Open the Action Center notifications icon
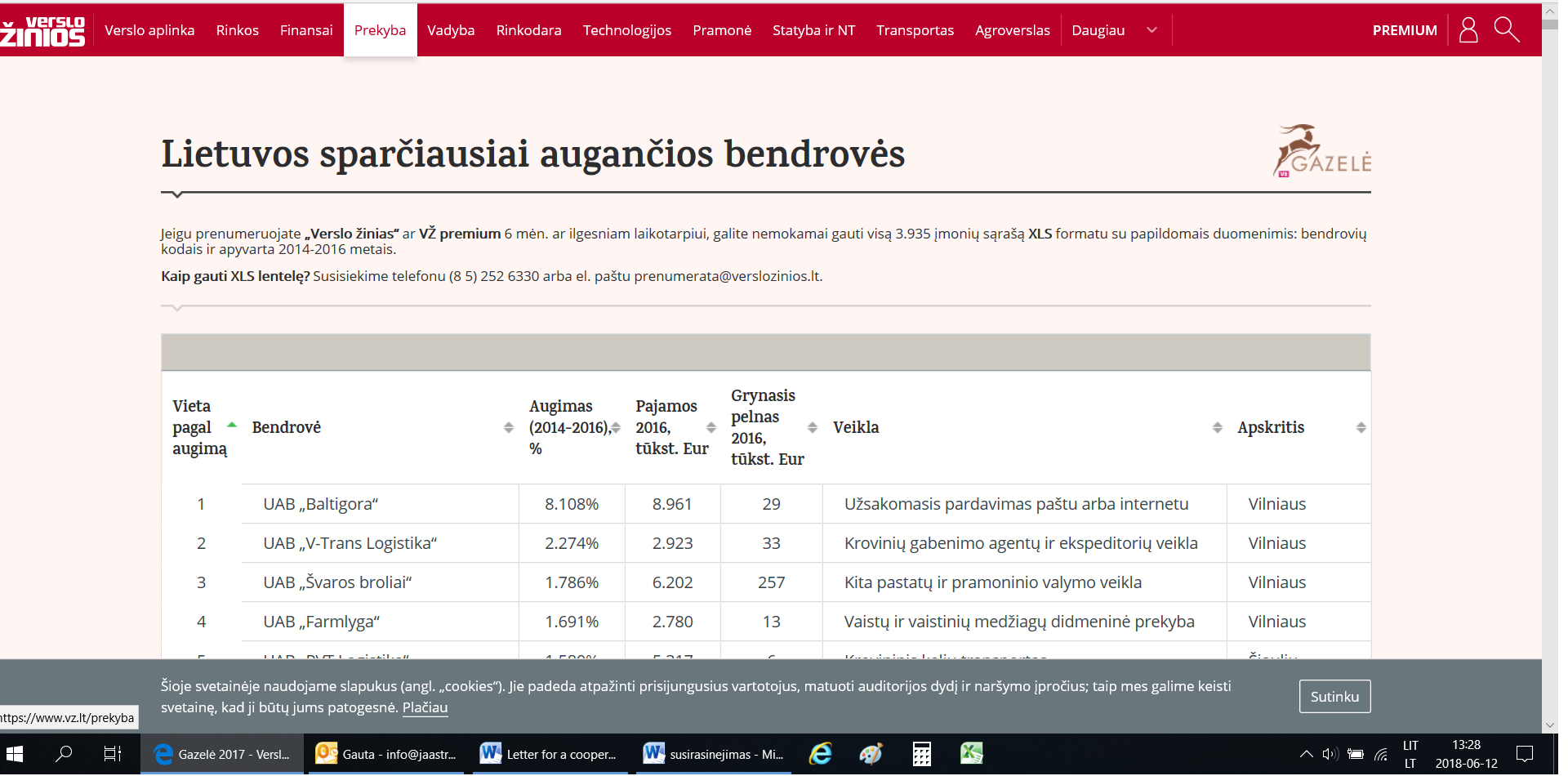 click(1525, 754)
